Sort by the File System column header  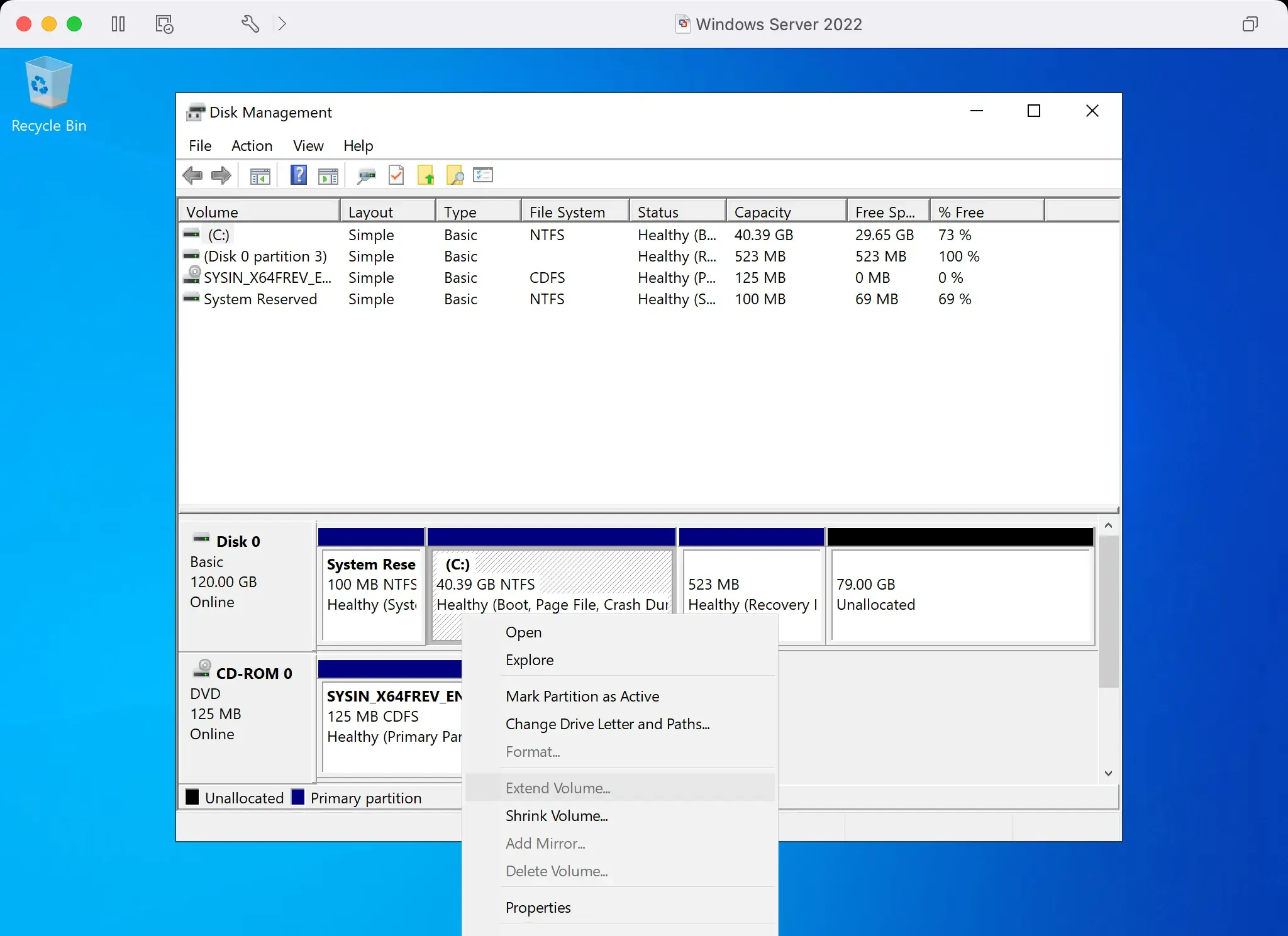(x=575, y=212)
